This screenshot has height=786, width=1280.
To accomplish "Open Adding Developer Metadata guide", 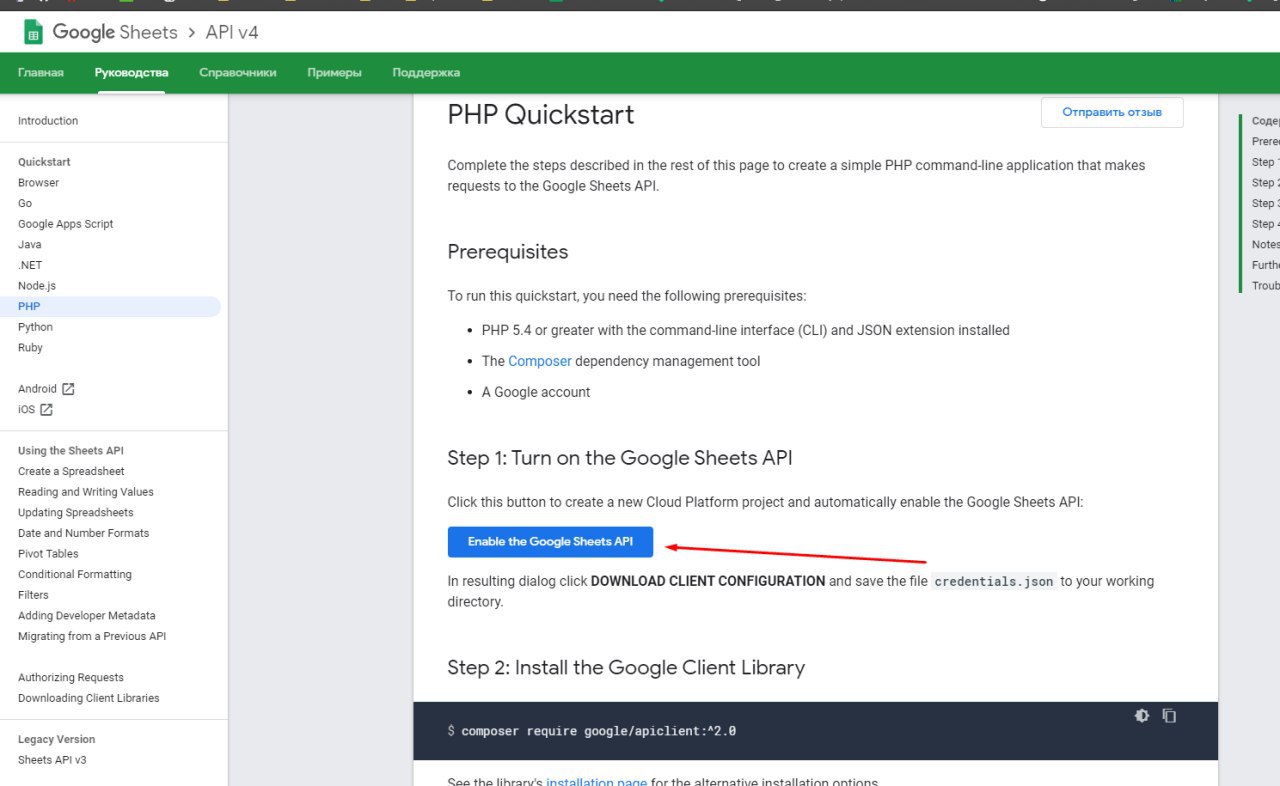I will 87,616.
